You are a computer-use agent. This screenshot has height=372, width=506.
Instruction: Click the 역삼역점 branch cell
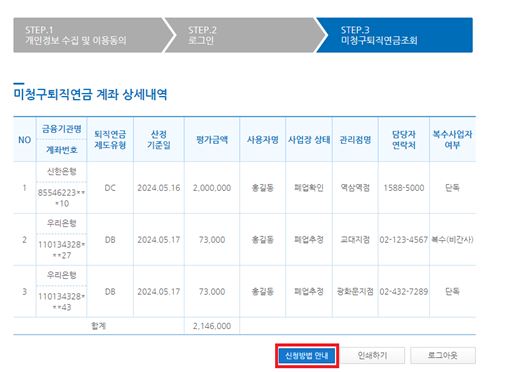point(355,188)
